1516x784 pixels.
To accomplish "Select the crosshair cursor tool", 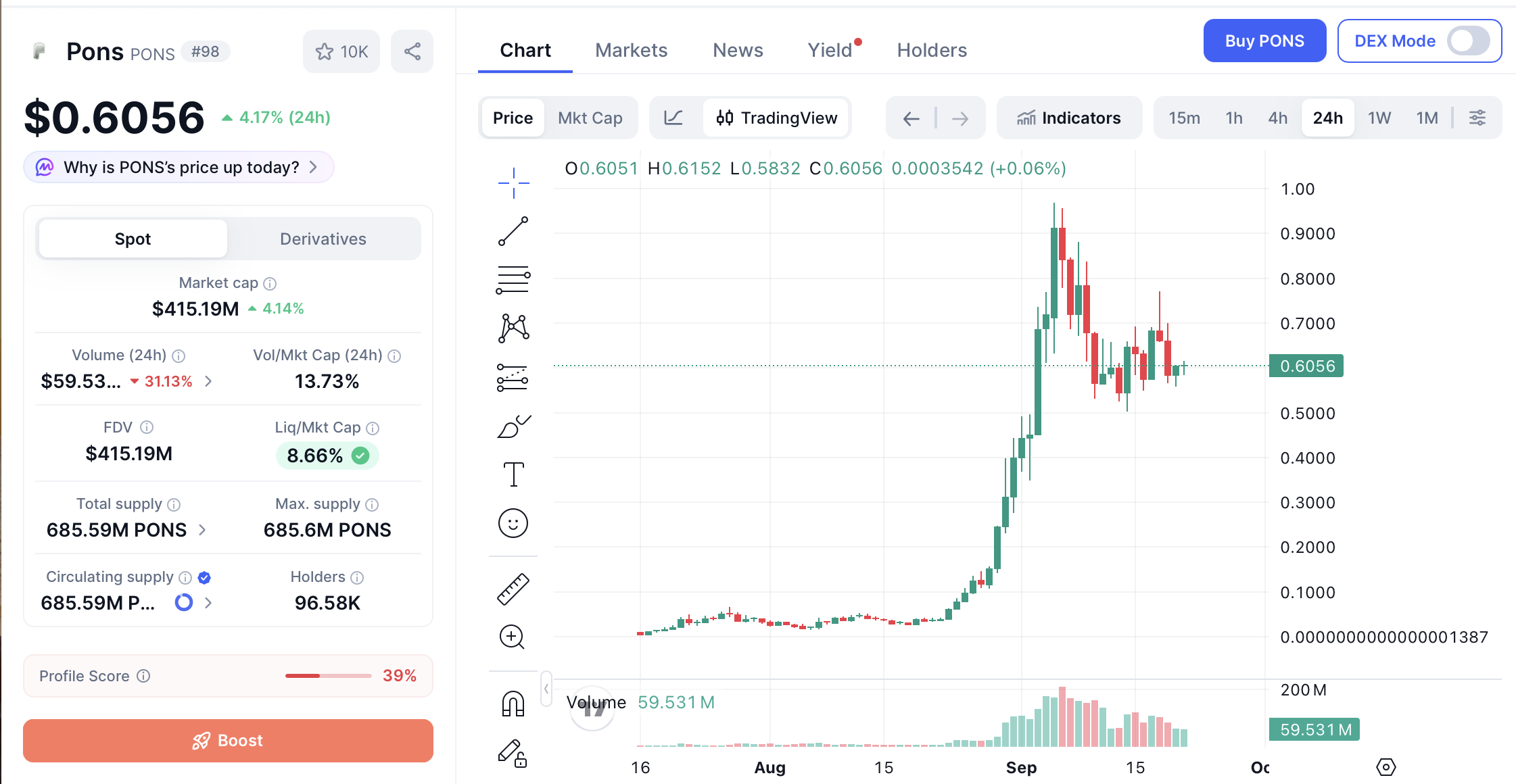I will [x=513, y=182].
